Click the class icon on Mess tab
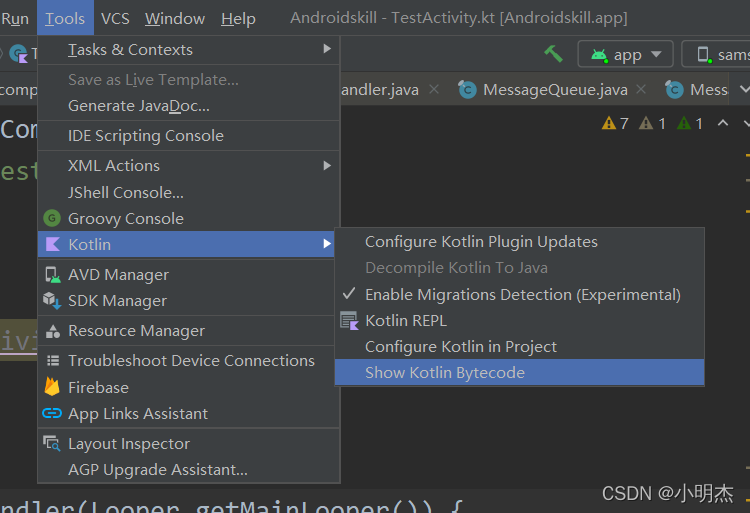750x513 pixels. [674, 89]
